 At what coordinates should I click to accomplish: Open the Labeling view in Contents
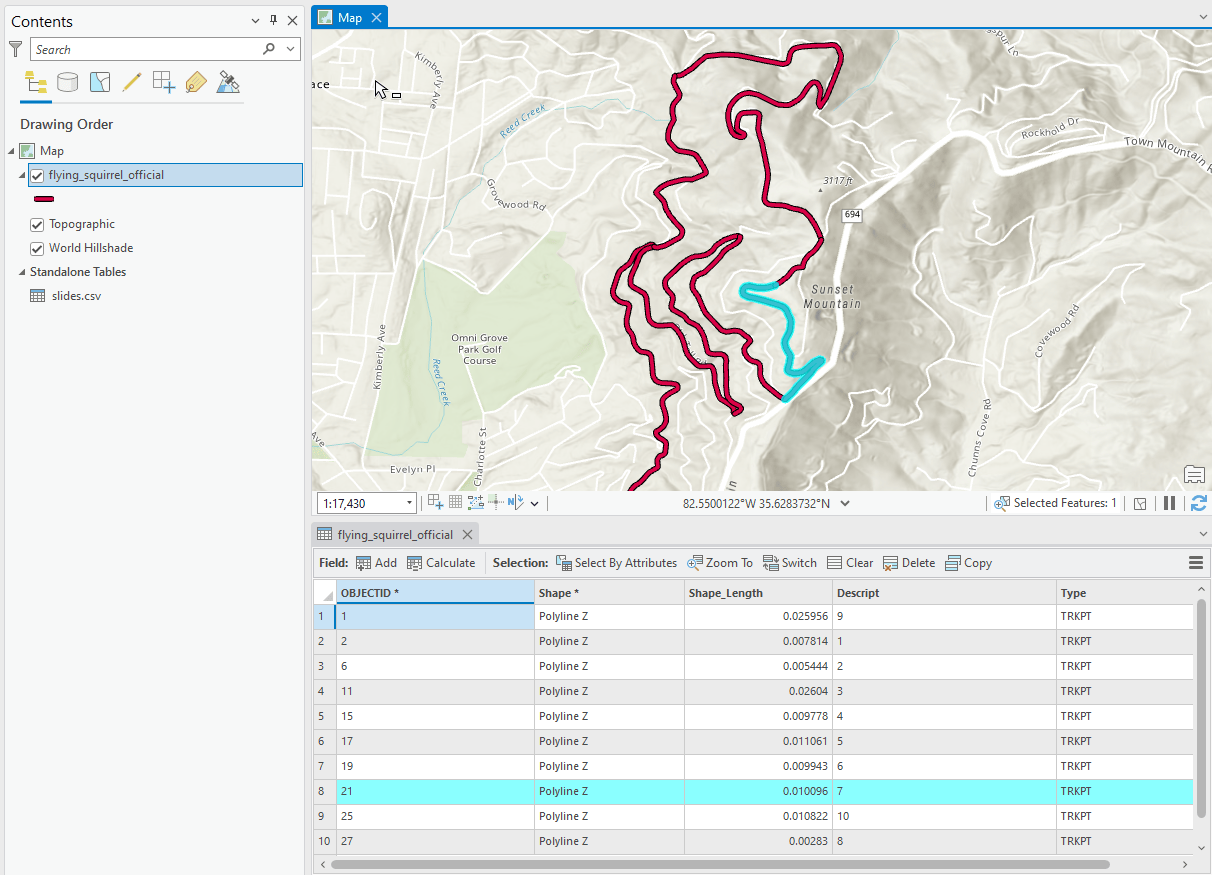tap(196, 82)
